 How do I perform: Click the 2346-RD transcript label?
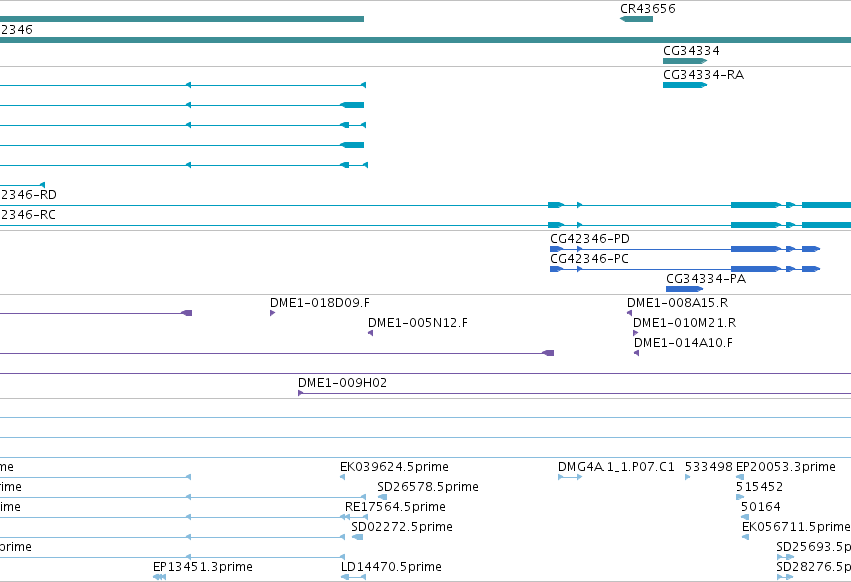28,194
